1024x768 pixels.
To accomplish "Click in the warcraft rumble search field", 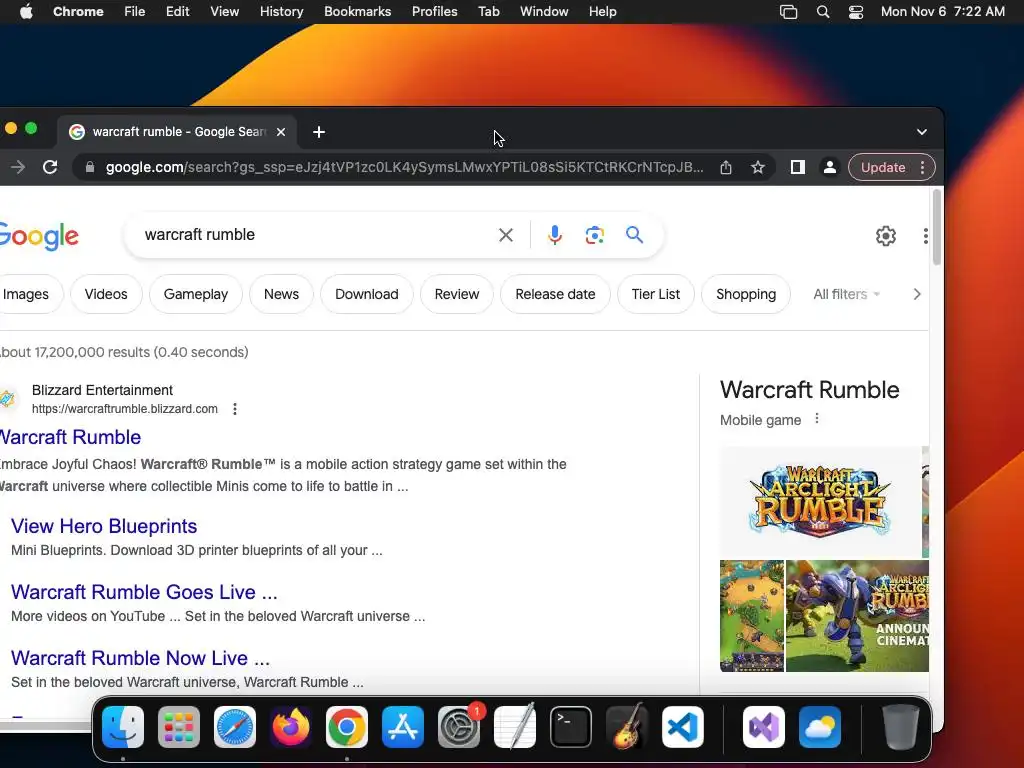I will (x=313, y=235).
